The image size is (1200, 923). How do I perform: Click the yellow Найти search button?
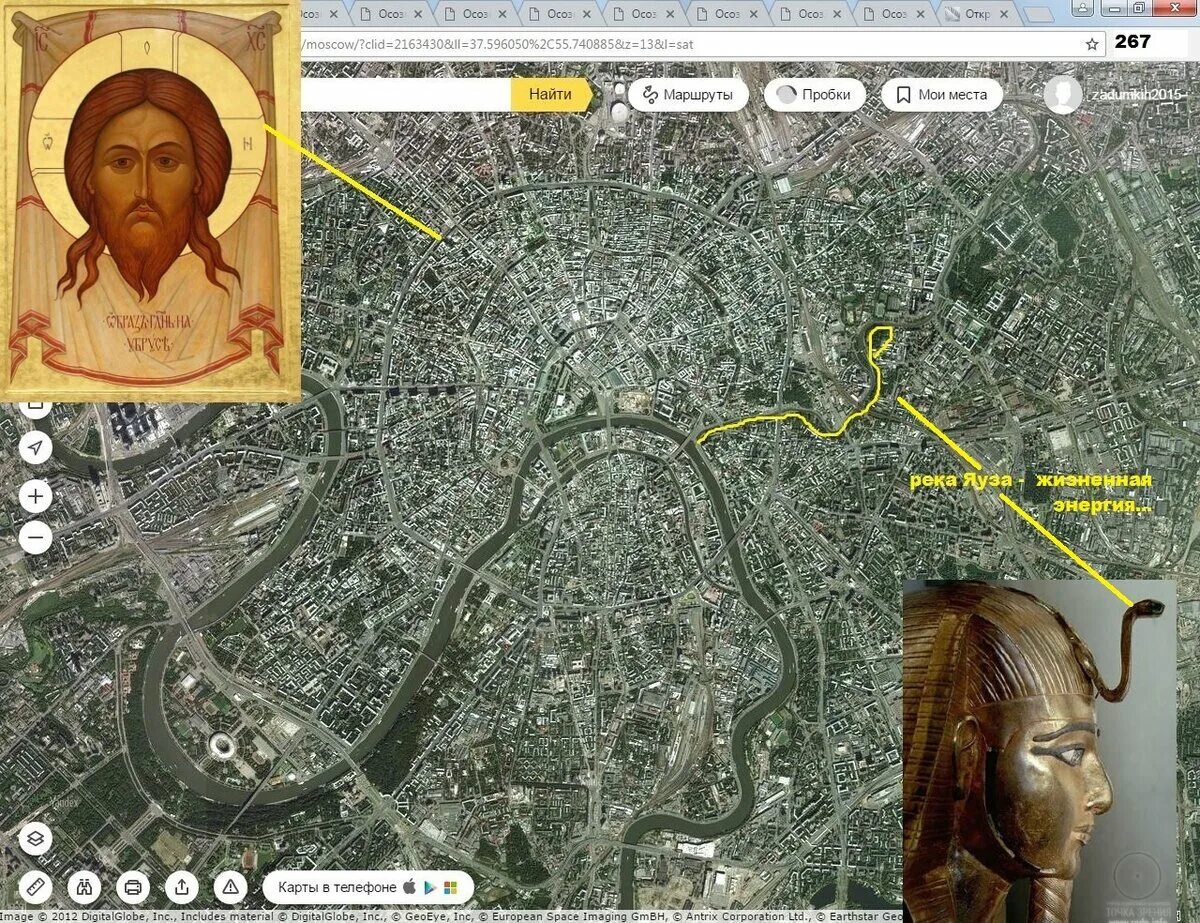click(x=552, y=94)
